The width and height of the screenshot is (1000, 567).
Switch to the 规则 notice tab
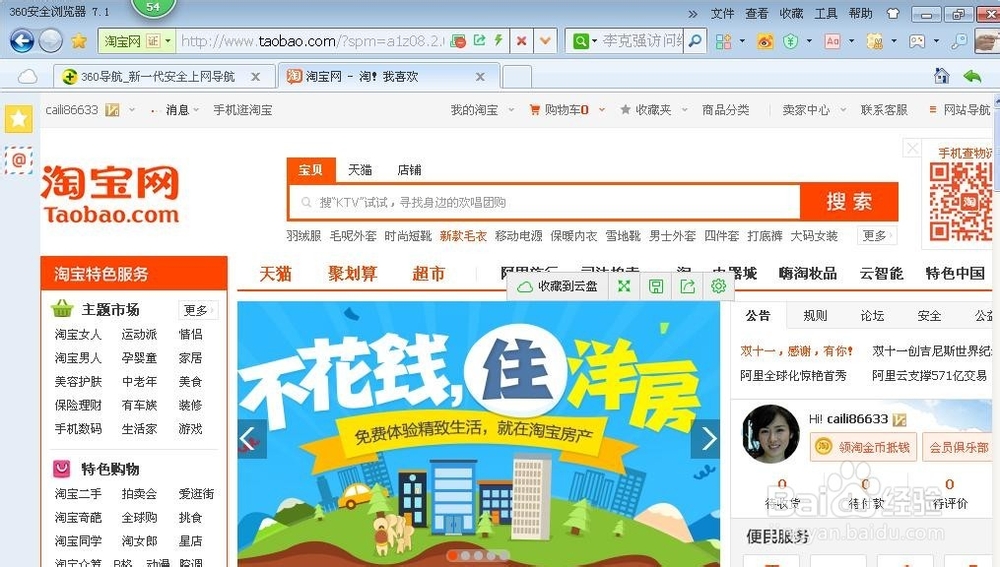pos(815,316)
